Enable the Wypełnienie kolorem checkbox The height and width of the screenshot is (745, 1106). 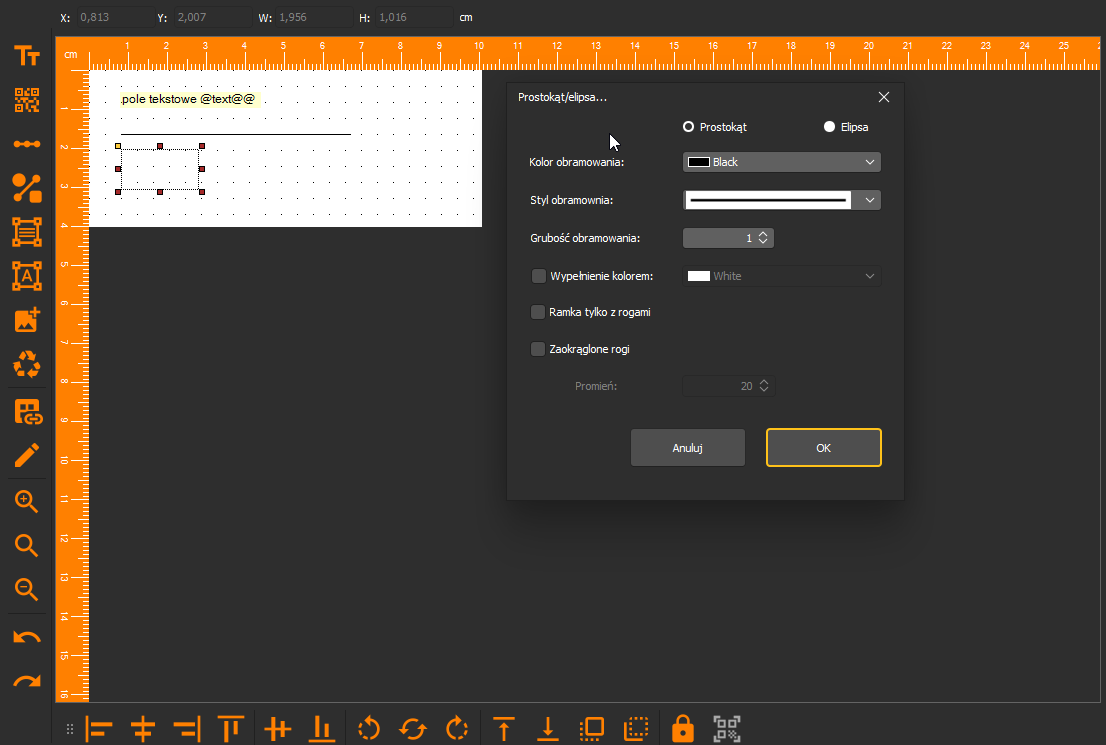point(538,276)
